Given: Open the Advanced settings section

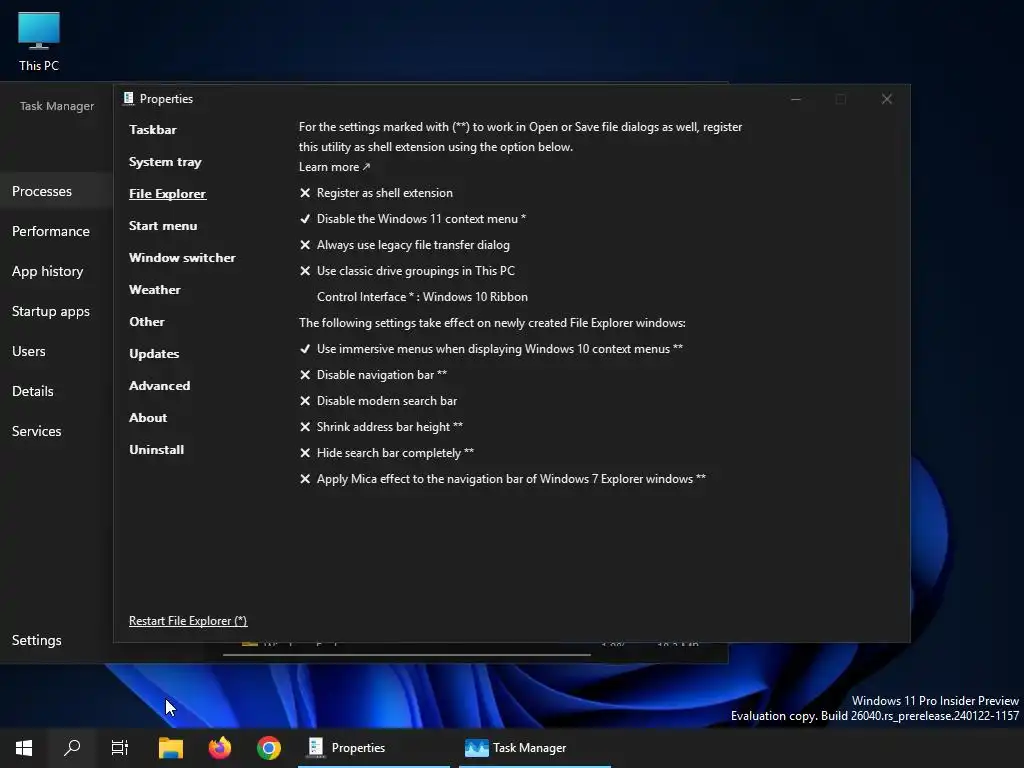Looking at the screenshot, I should pos(159,385).
